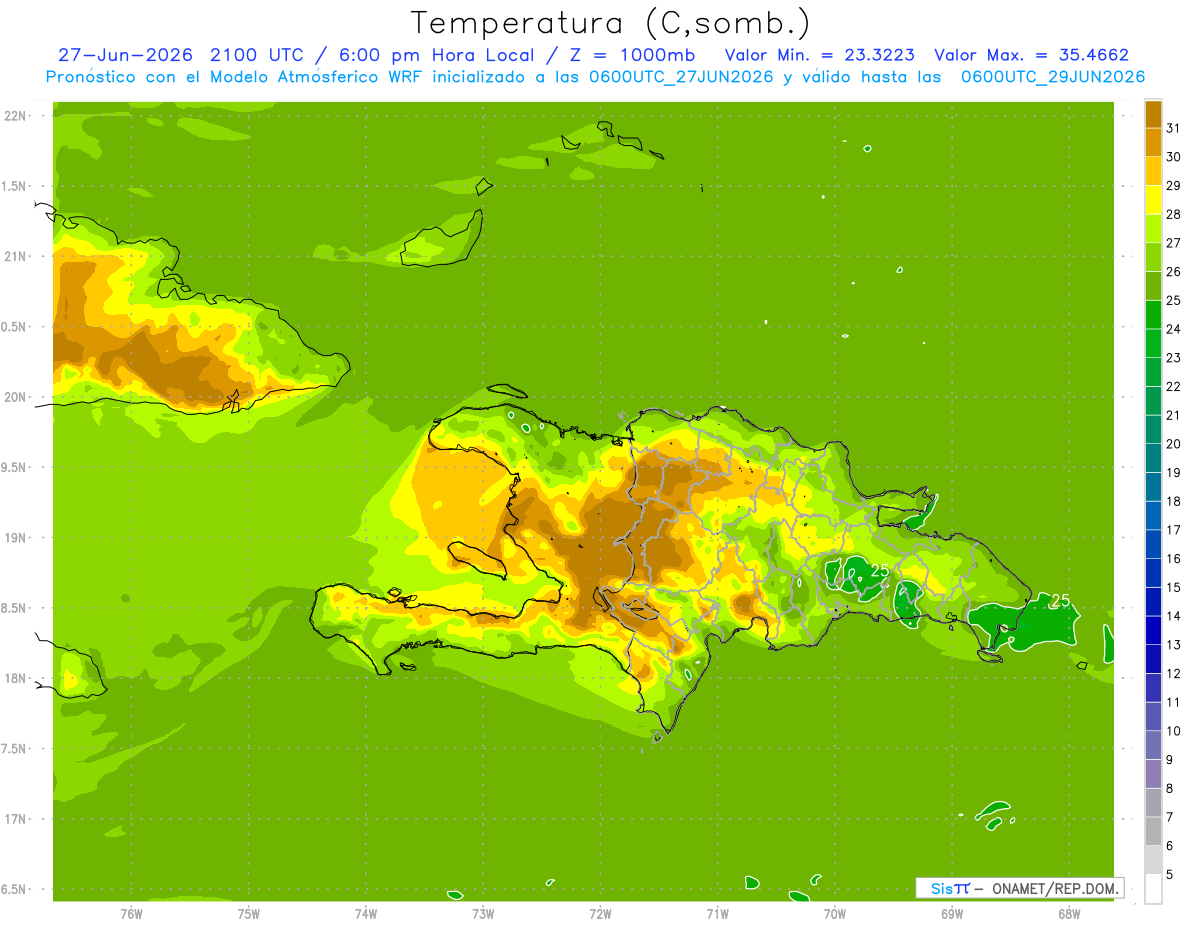Select the "27-Jun-2026" forecast date text
Image resolution: width=1200 pixels, height=927 pixels.
pos(125,55)
